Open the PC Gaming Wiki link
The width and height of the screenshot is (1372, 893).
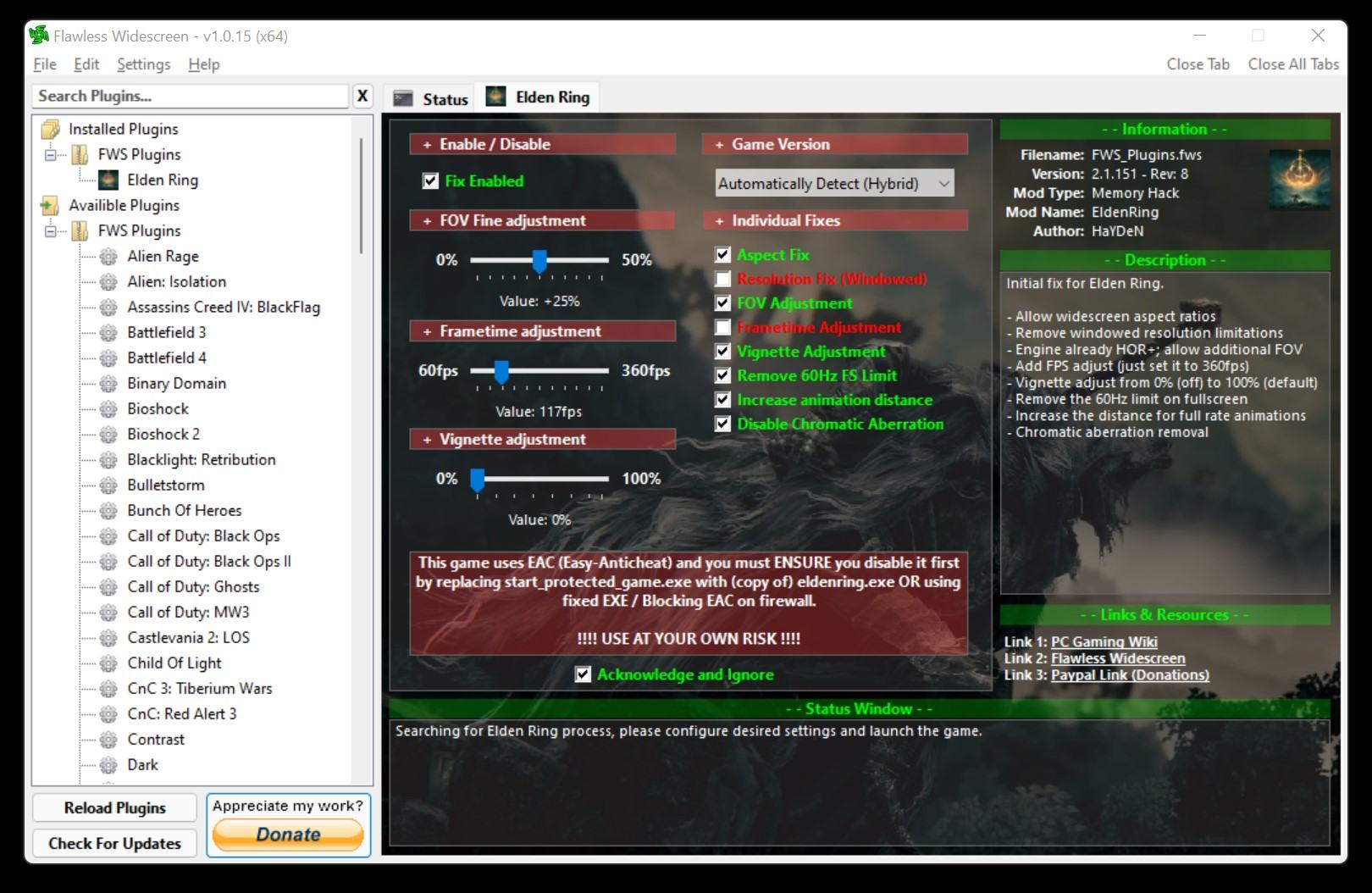click(x=1104, y=642)
